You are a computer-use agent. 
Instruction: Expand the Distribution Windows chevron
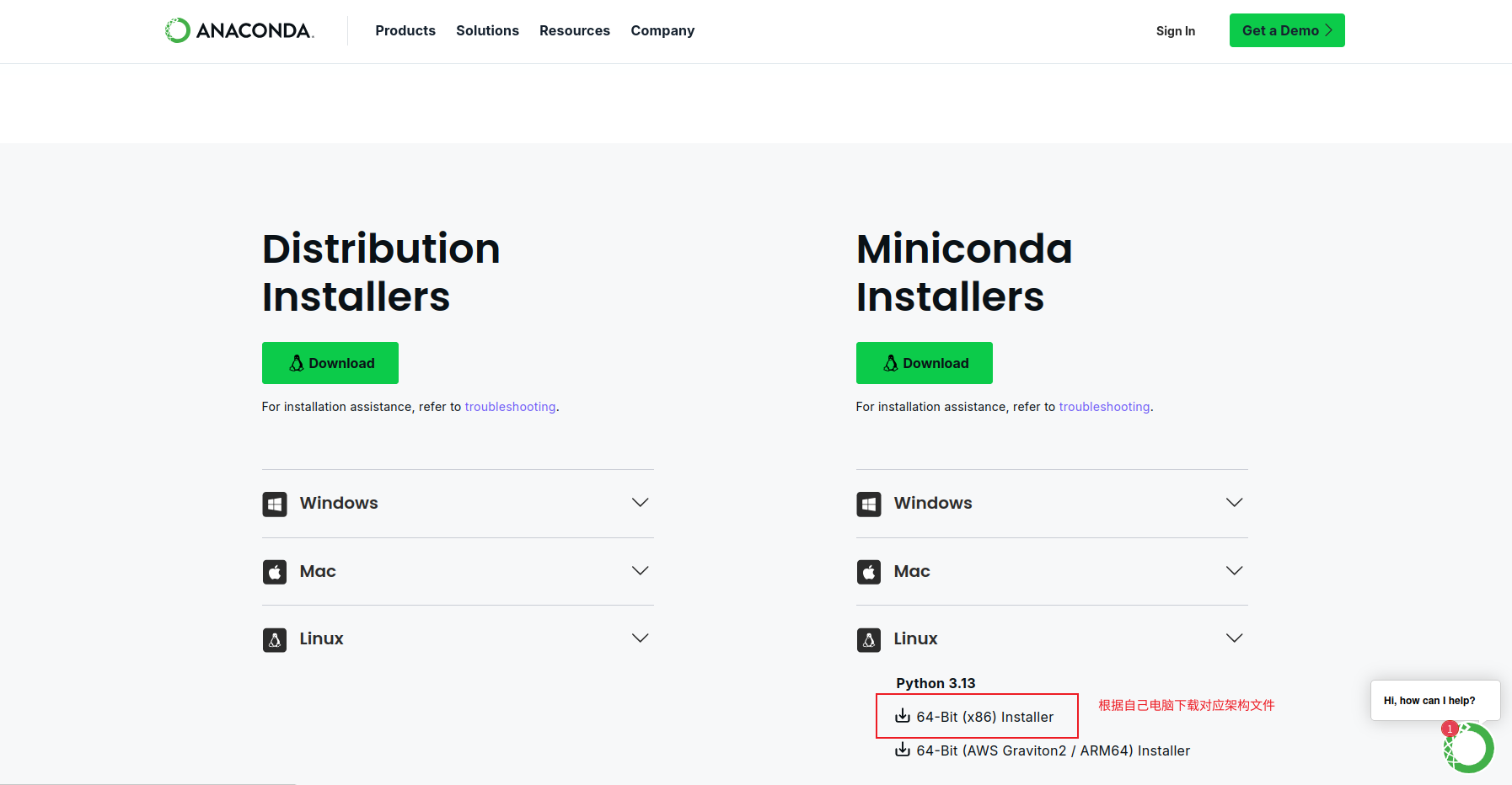pos(641,503)
